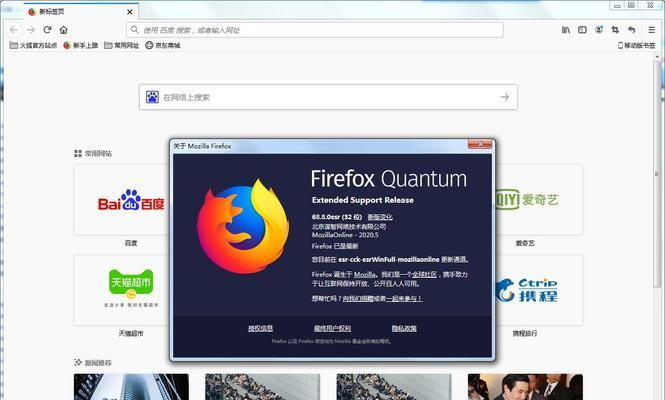Viewport: 665px width, 400px height.
Task: Reload the current page
Action: (x=47, y=30)
